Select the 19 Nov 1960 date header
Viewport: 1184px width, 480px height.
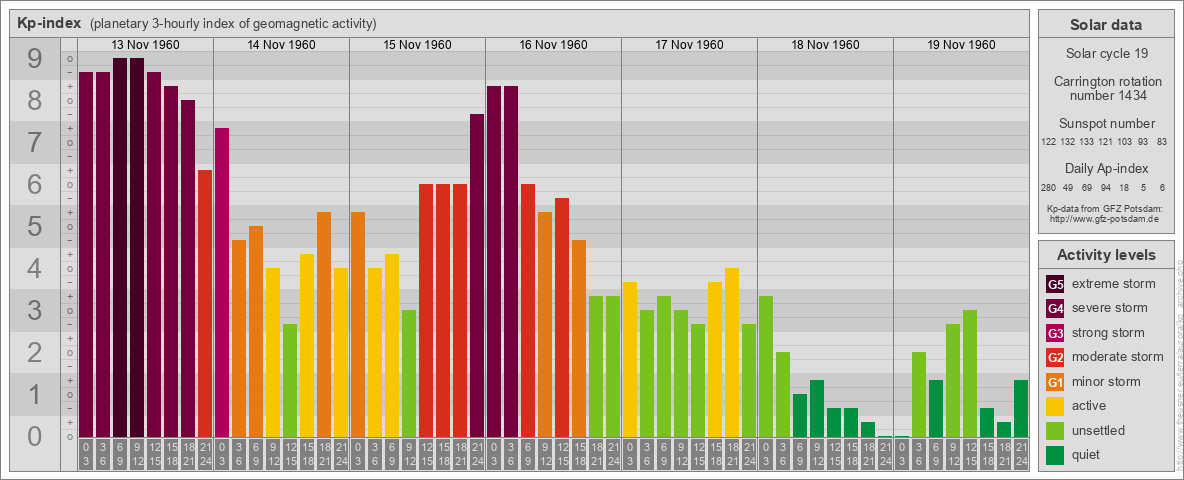point(960,45)
